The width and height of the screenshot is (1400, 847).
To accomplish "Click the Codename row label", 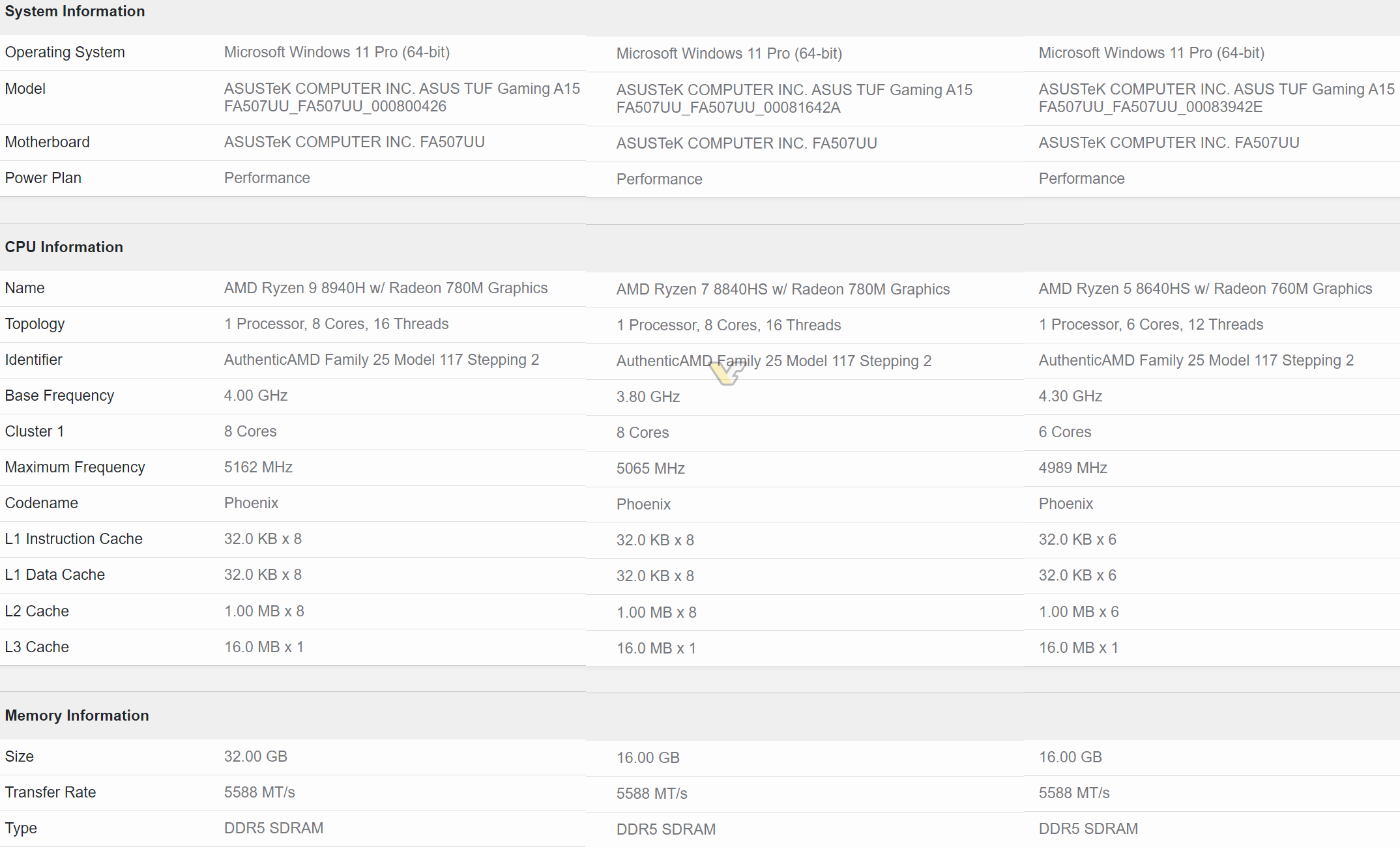I will (x=41, y=503).
